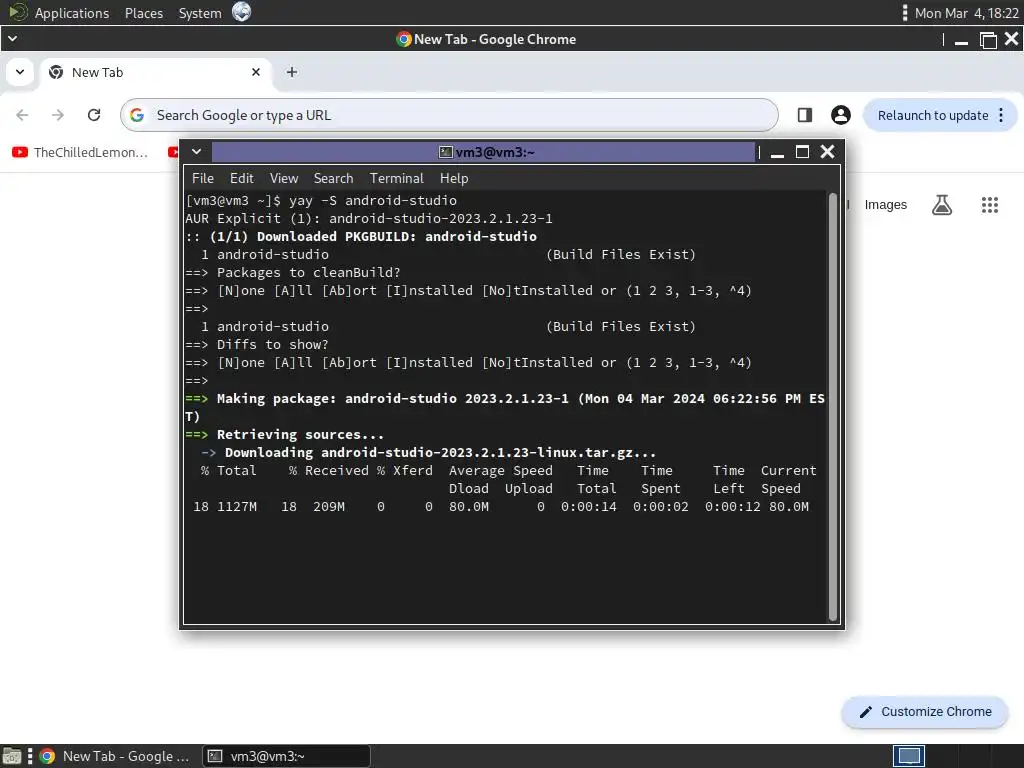Open Google Images link

[x=886, y=205]
